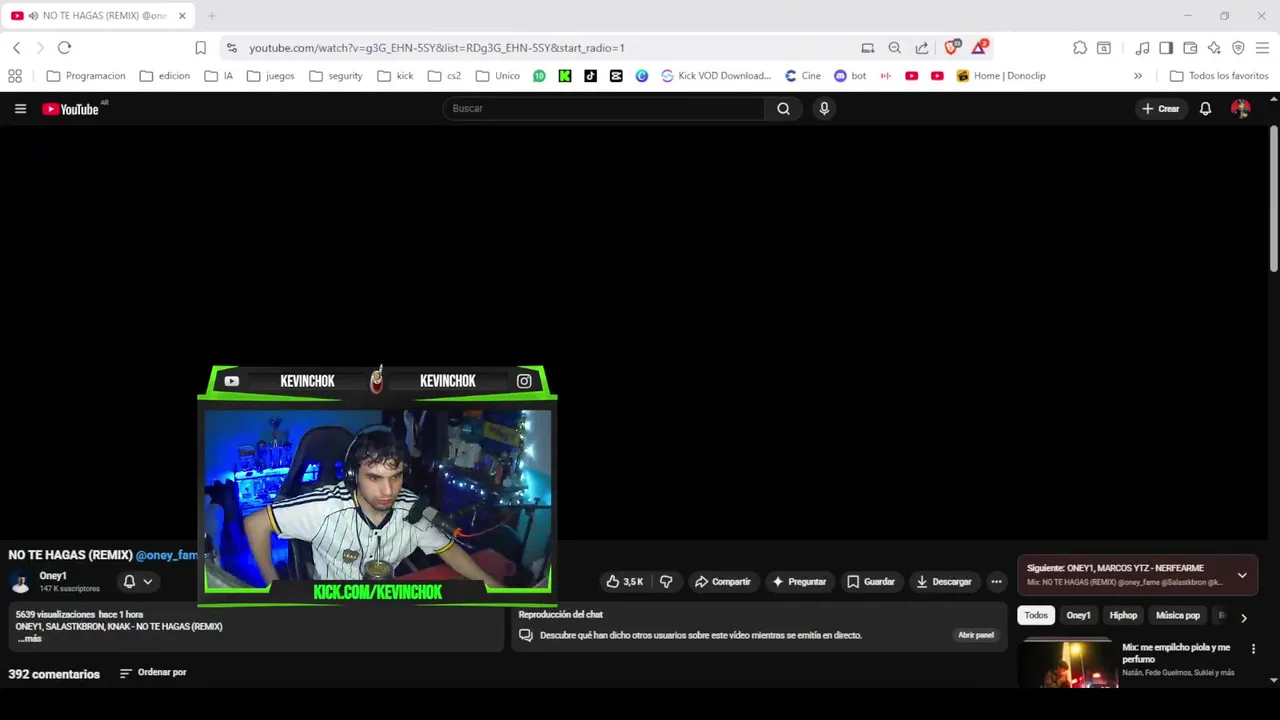Open the Home | Donoclip bookmark
Image resolution: width=1280 pixels, height=720 pixels.
click(x=1001, y=76)
